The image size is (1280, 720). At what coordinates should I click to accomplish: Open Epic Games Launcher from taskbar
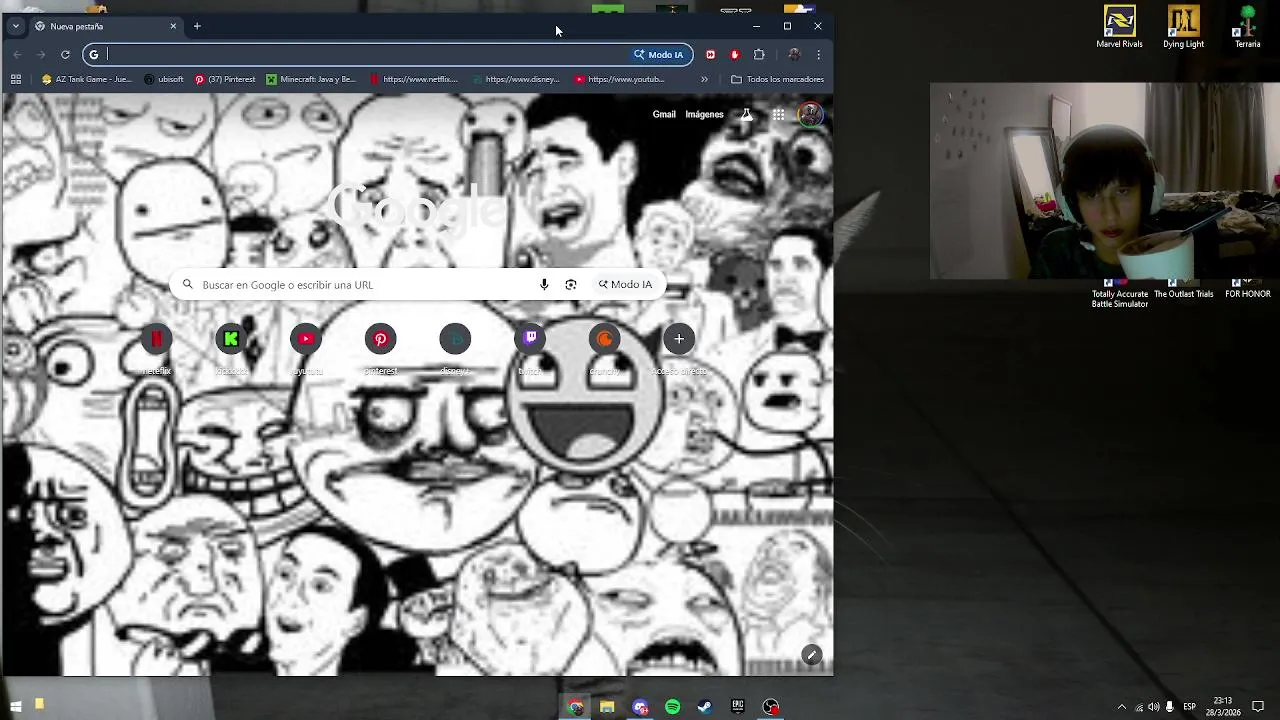[738, 707]
